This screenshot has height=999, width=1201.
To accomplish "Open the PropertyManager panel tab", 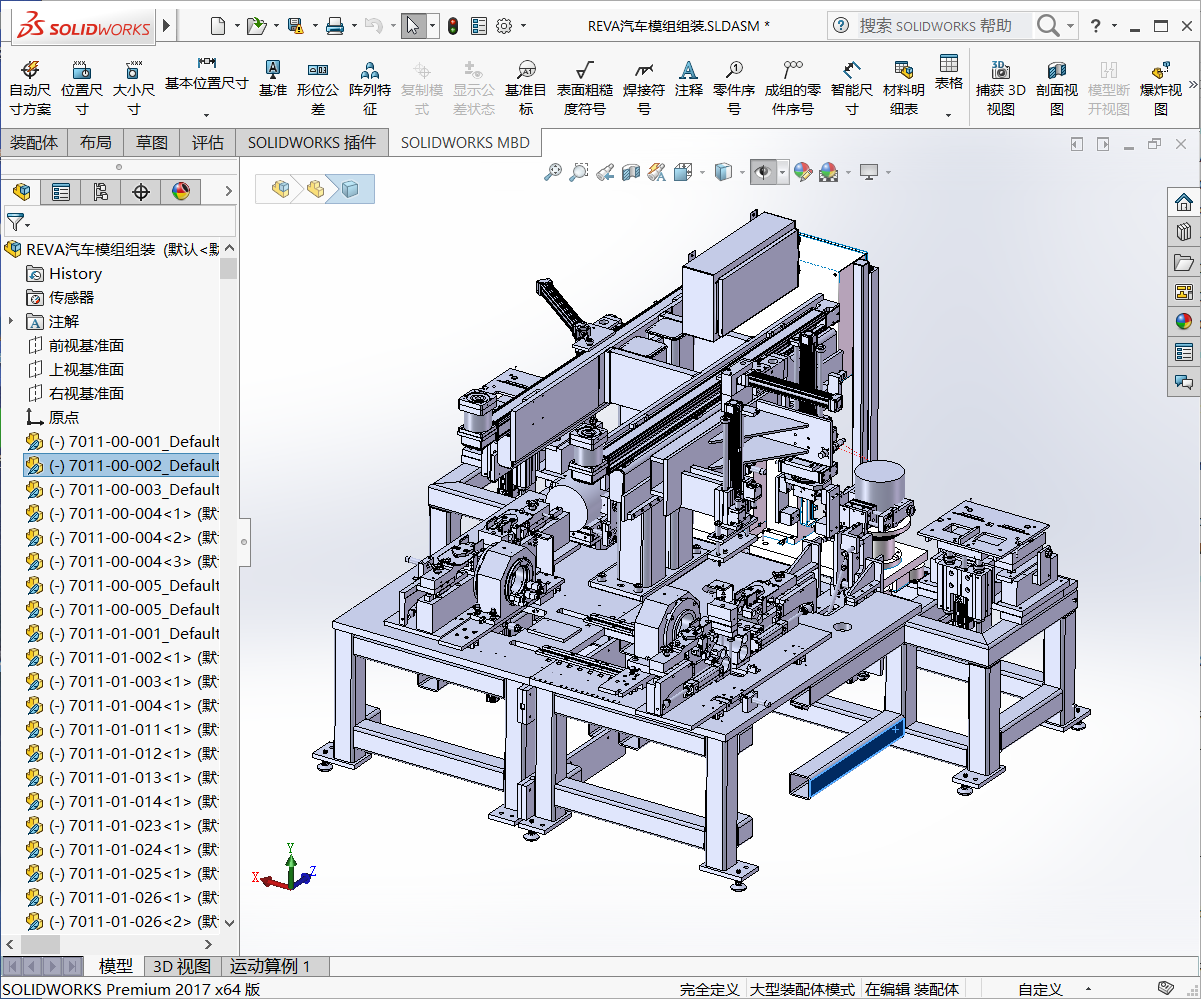I will click(x=61, y=191).
